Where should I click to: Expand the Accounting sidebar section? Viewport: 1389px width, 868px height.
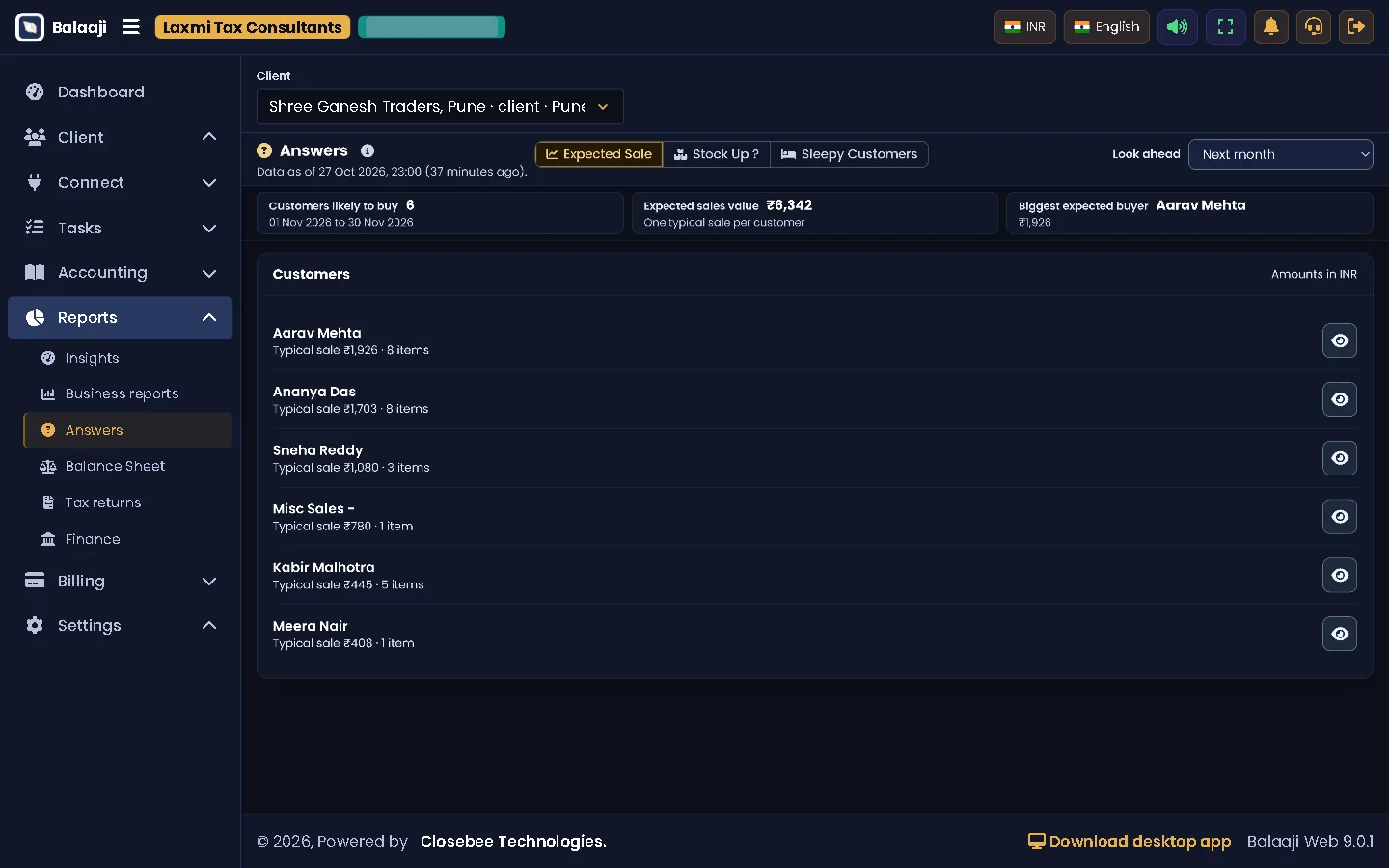click(x=121, y=272)
